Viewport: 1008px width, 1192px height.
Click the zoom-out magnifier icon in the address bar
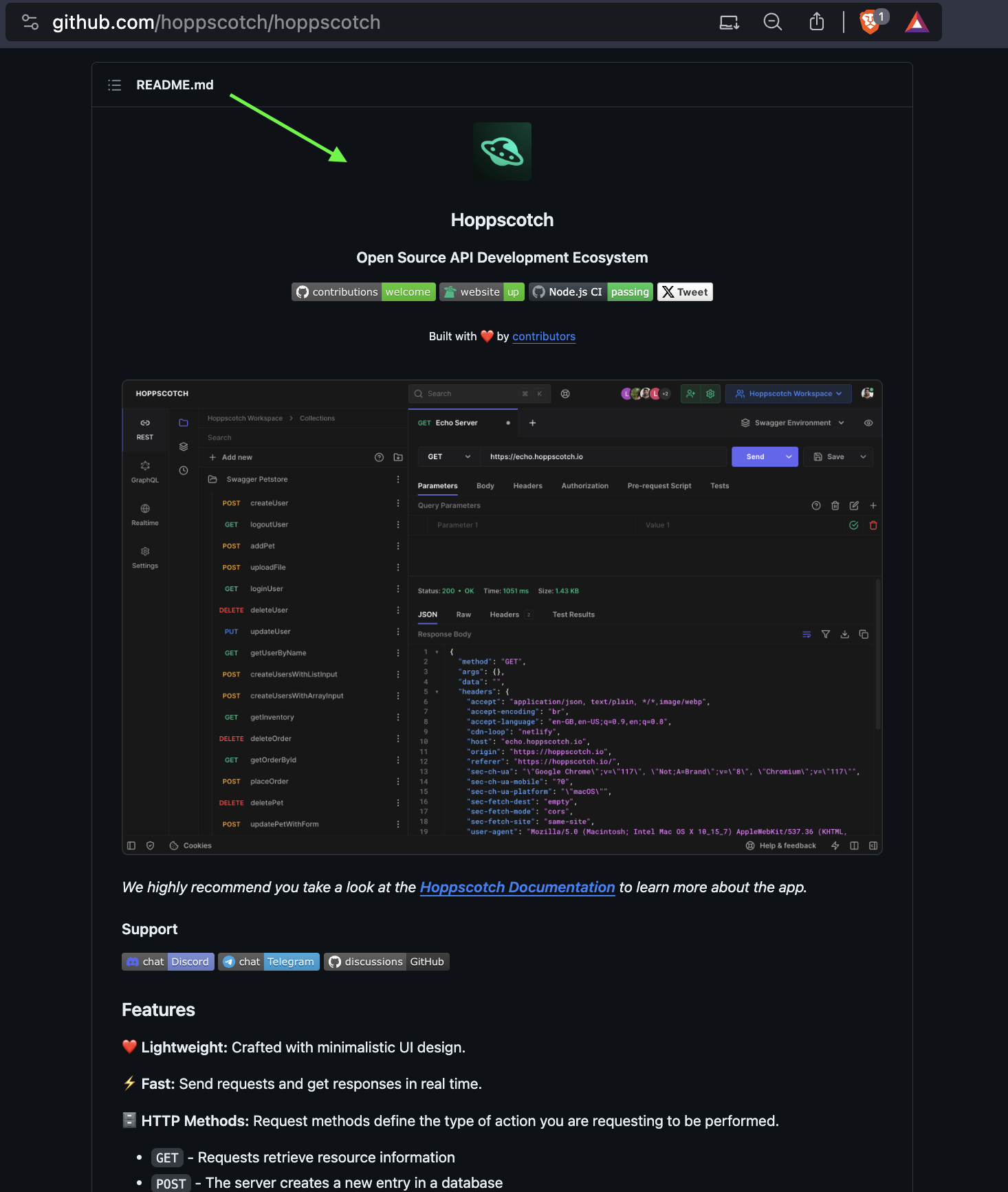[773, 22]
